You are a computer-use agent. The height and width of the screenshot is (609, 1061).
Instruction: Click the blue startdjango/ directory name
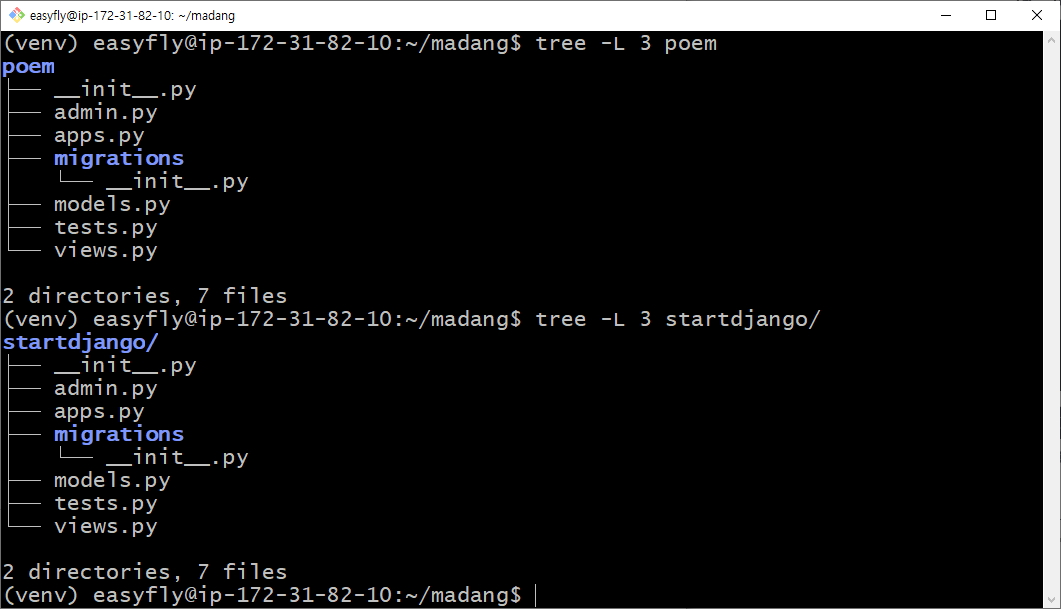(x=81, y=342)
